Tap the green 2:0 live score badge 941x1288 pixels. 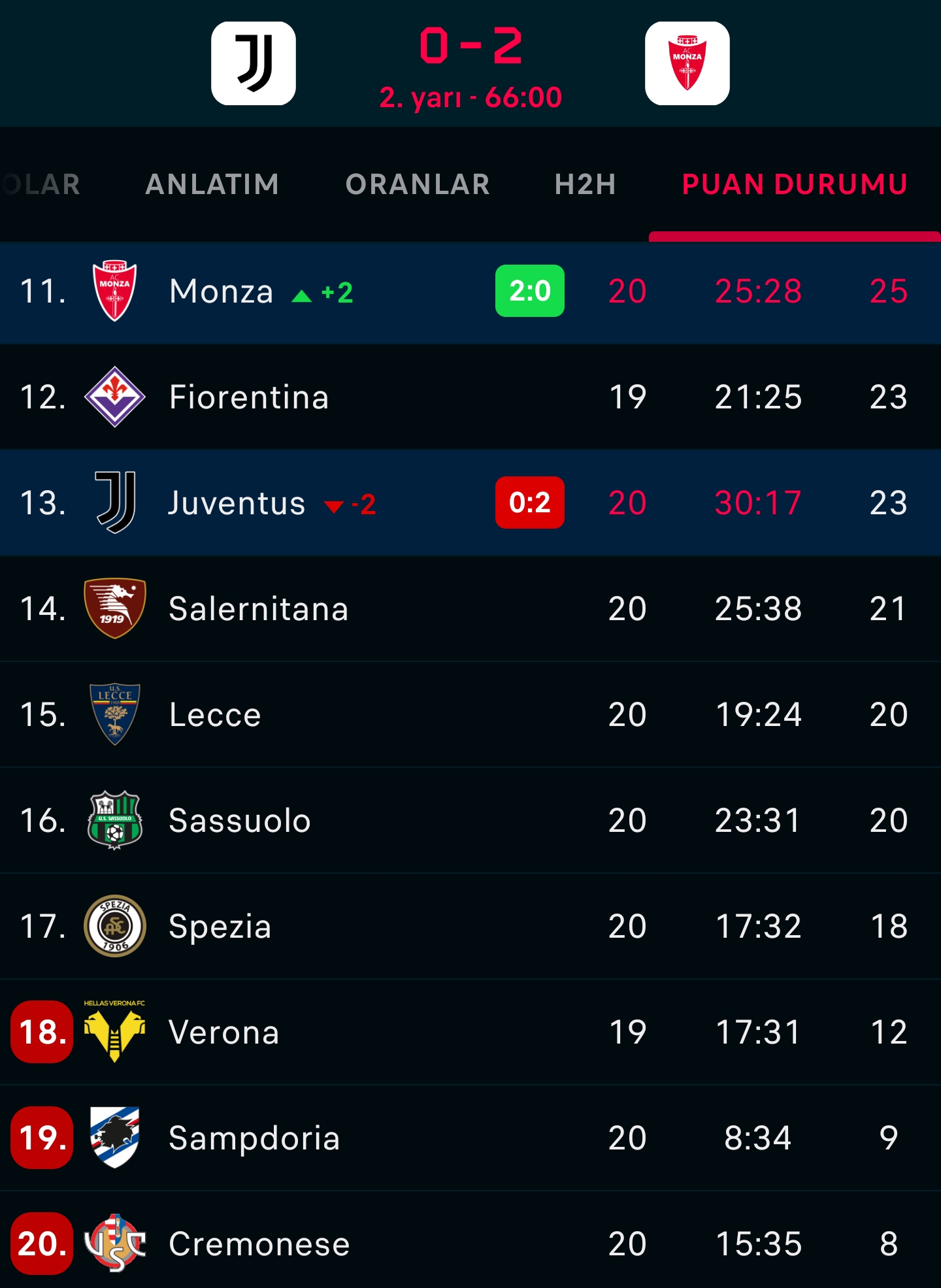pyautogui.click(x=530, y=291)
